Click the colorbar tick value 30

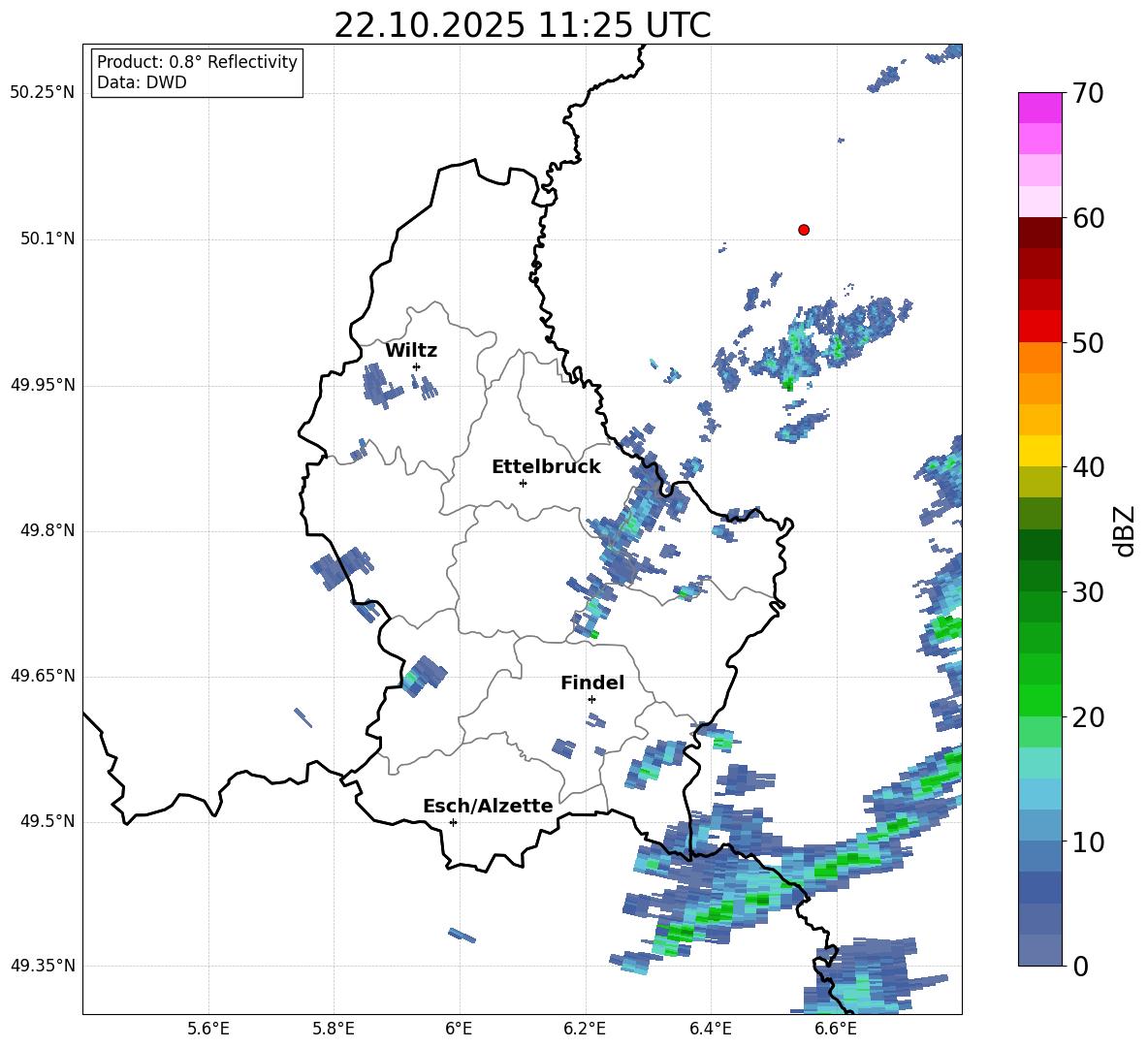[1089, 592]
